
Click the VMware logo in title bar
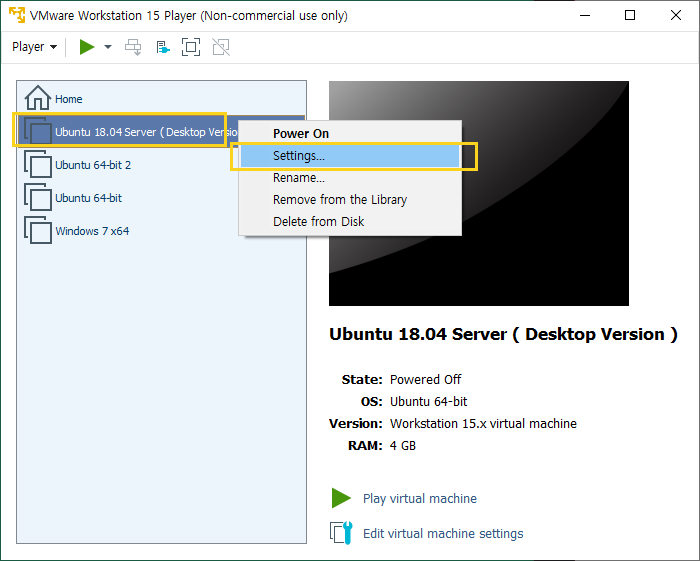(17, 15)
